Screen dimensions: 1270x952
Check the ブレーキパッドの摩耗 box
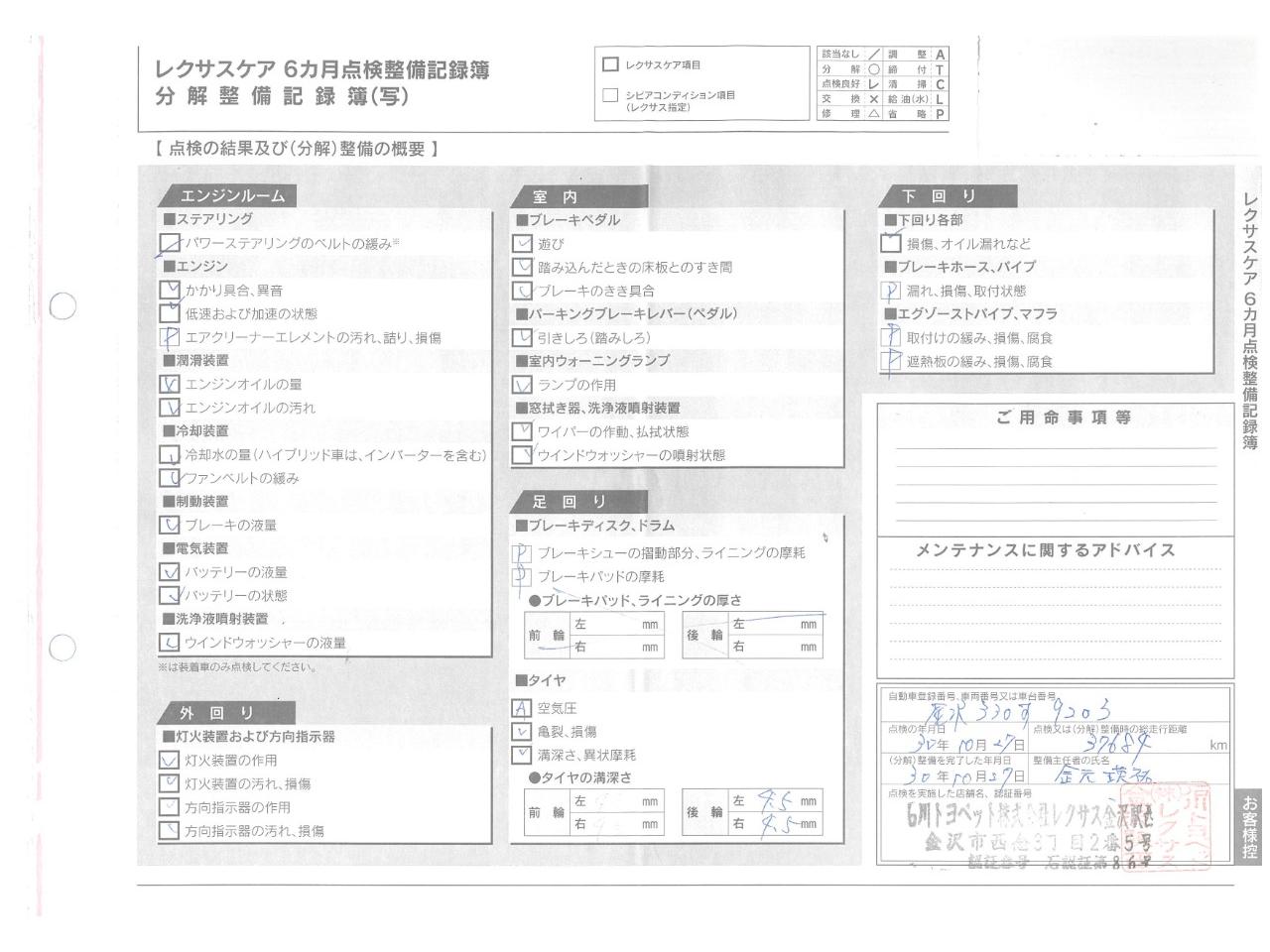[x=522, y=576]
